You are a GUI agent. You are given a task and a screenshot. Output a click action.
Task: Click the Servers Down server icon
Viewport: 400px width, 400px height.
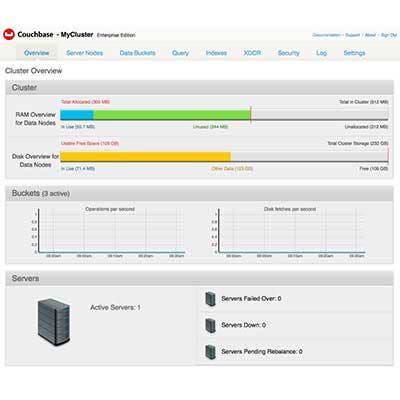click(211, 325)
